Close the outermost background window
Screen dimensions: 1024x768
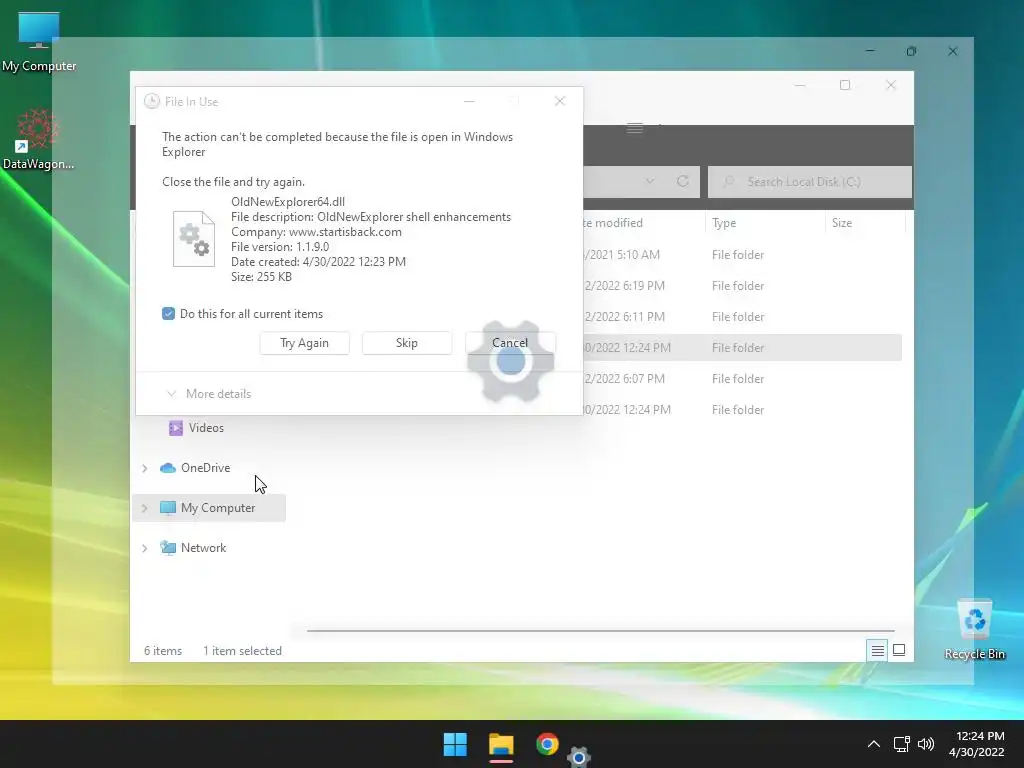pyautogui.click(x=953, y=51)
